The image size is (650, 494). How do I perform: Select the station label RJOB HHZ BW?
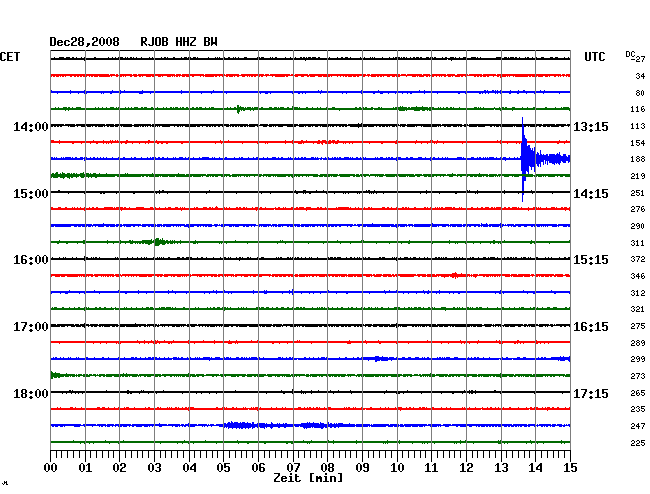coord(179,42)
